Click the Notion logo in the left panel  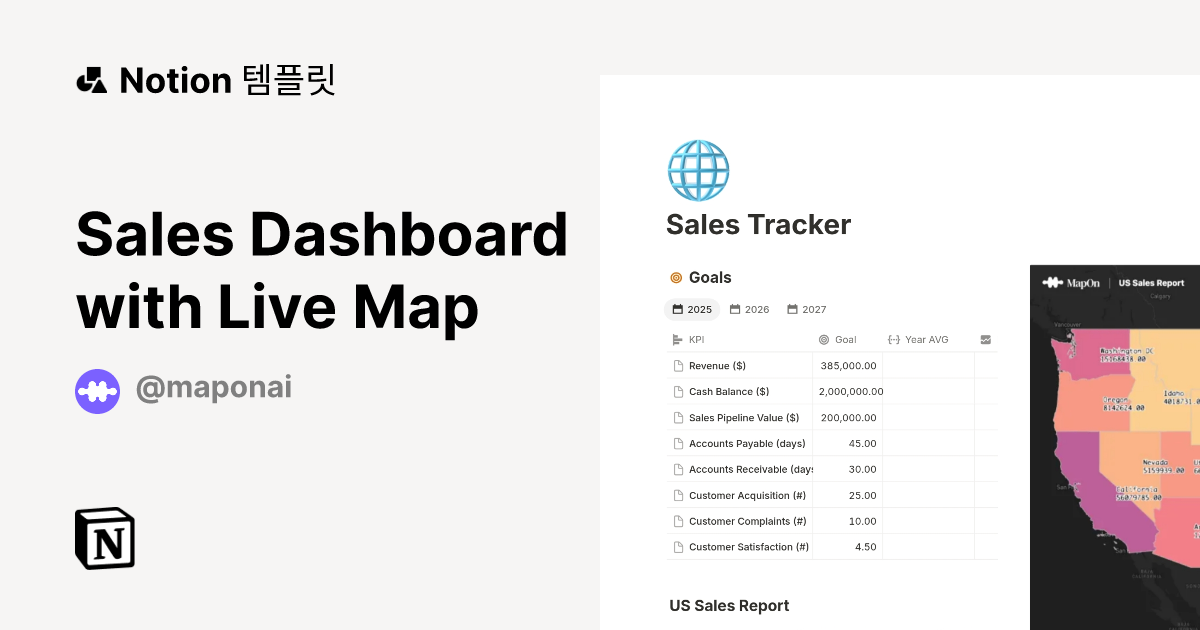pos(103,539)
